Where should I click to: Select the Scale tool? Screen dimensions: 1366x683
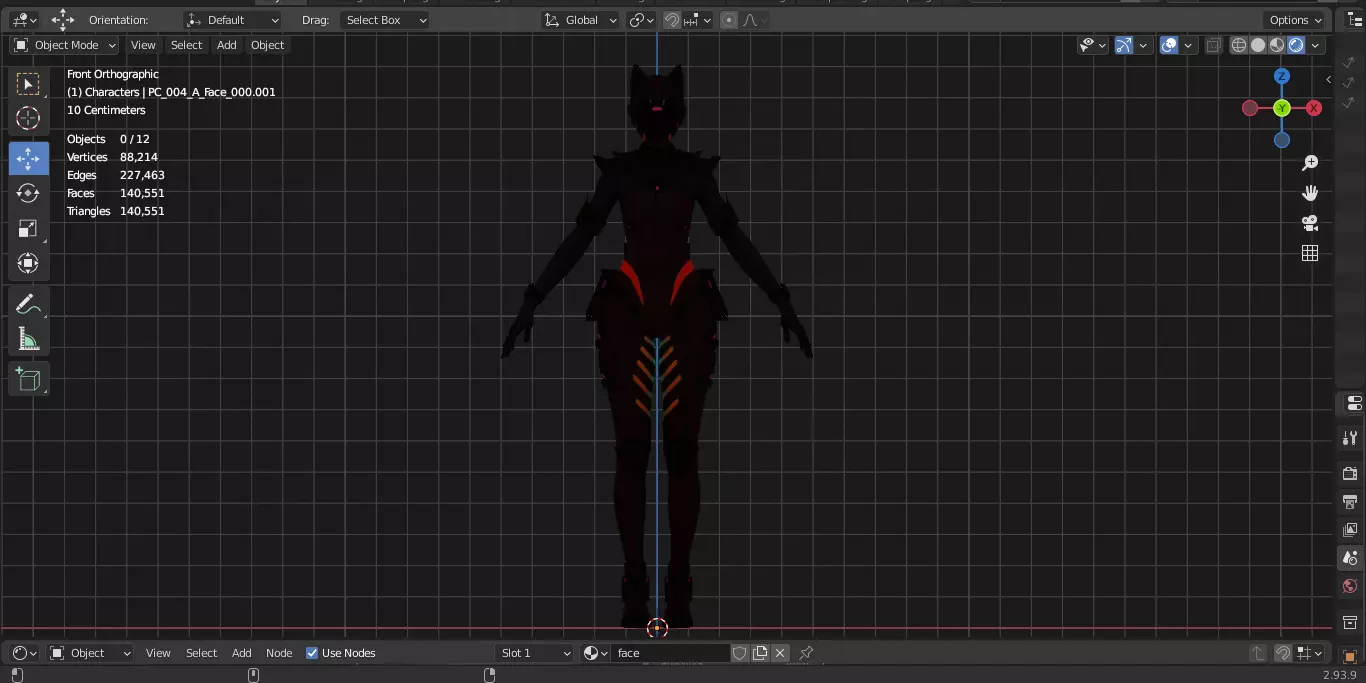point(28,229)
